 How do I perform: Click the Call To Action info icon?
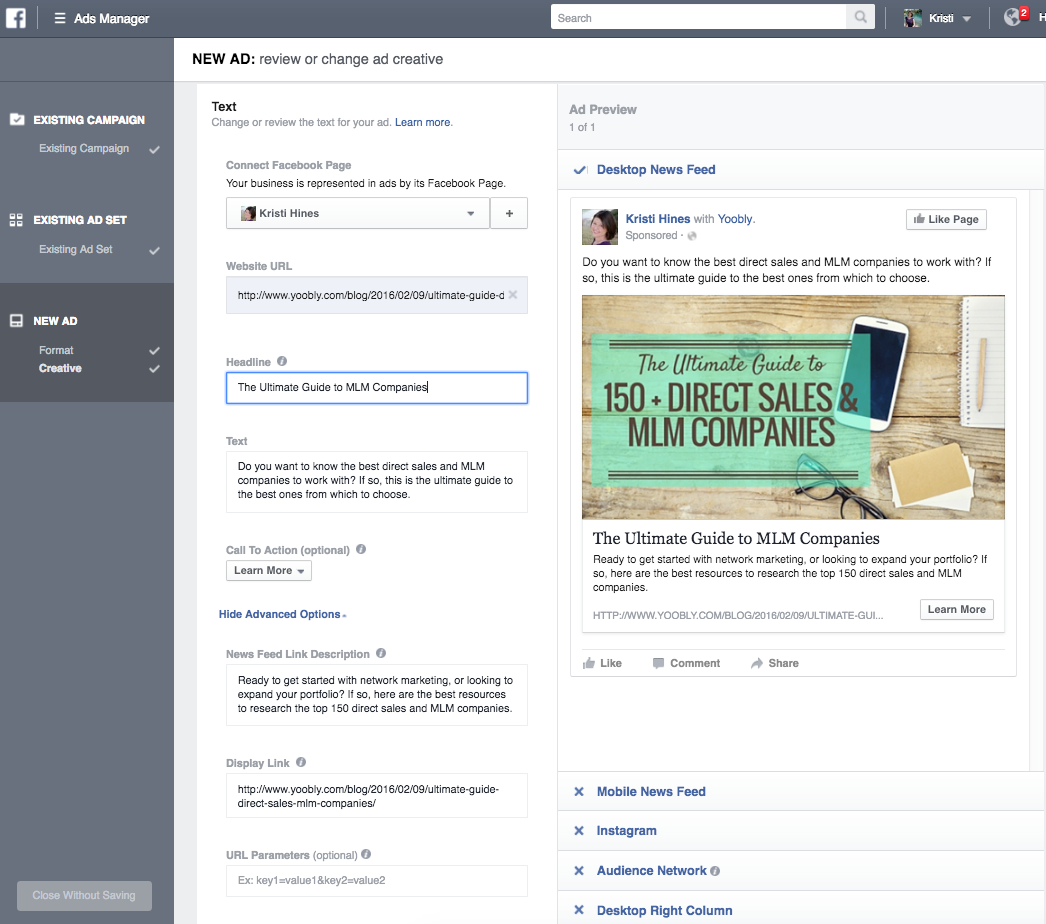361,549
